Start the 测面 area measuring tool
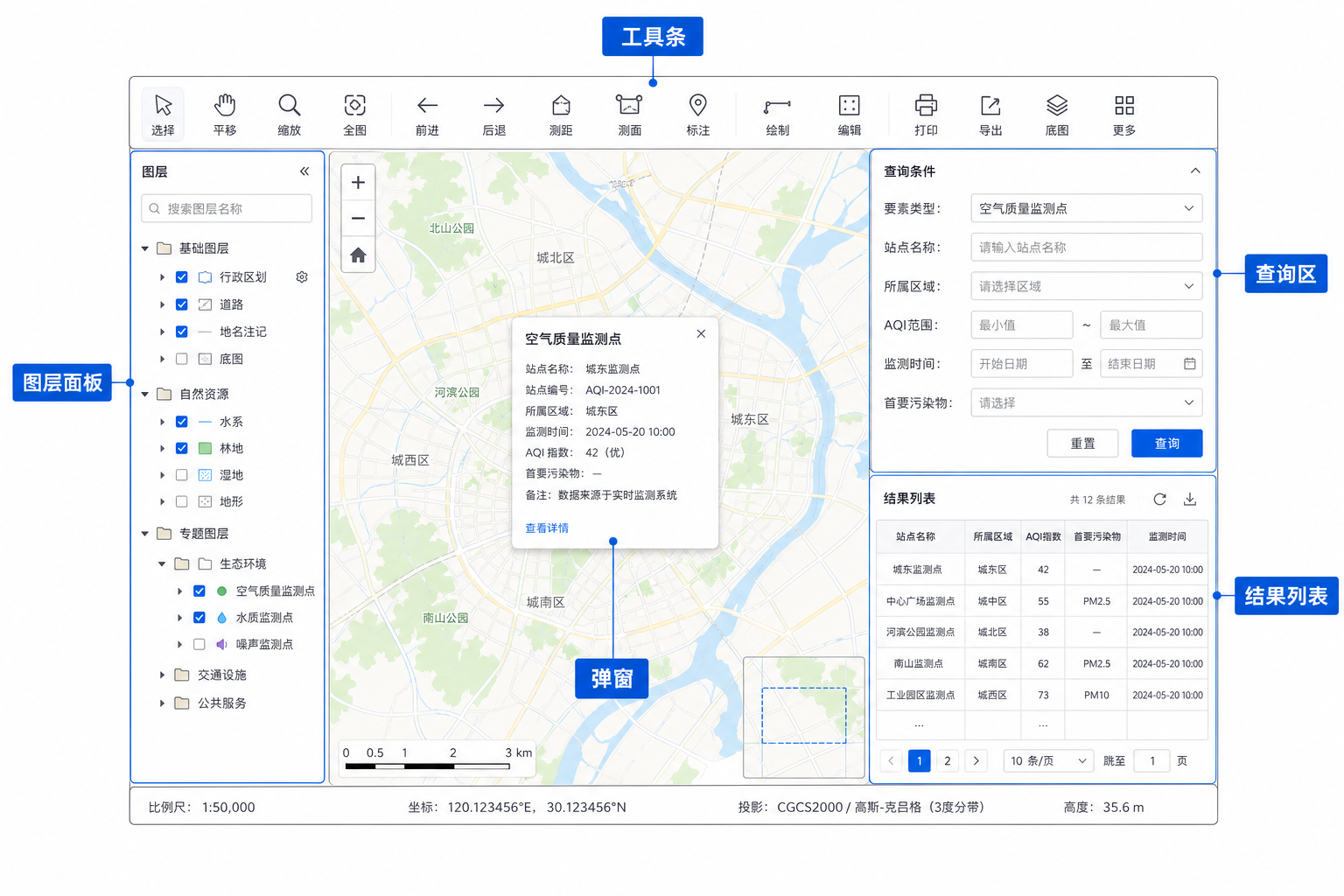This screenshot has height=896, width=1344. [629, 114]
